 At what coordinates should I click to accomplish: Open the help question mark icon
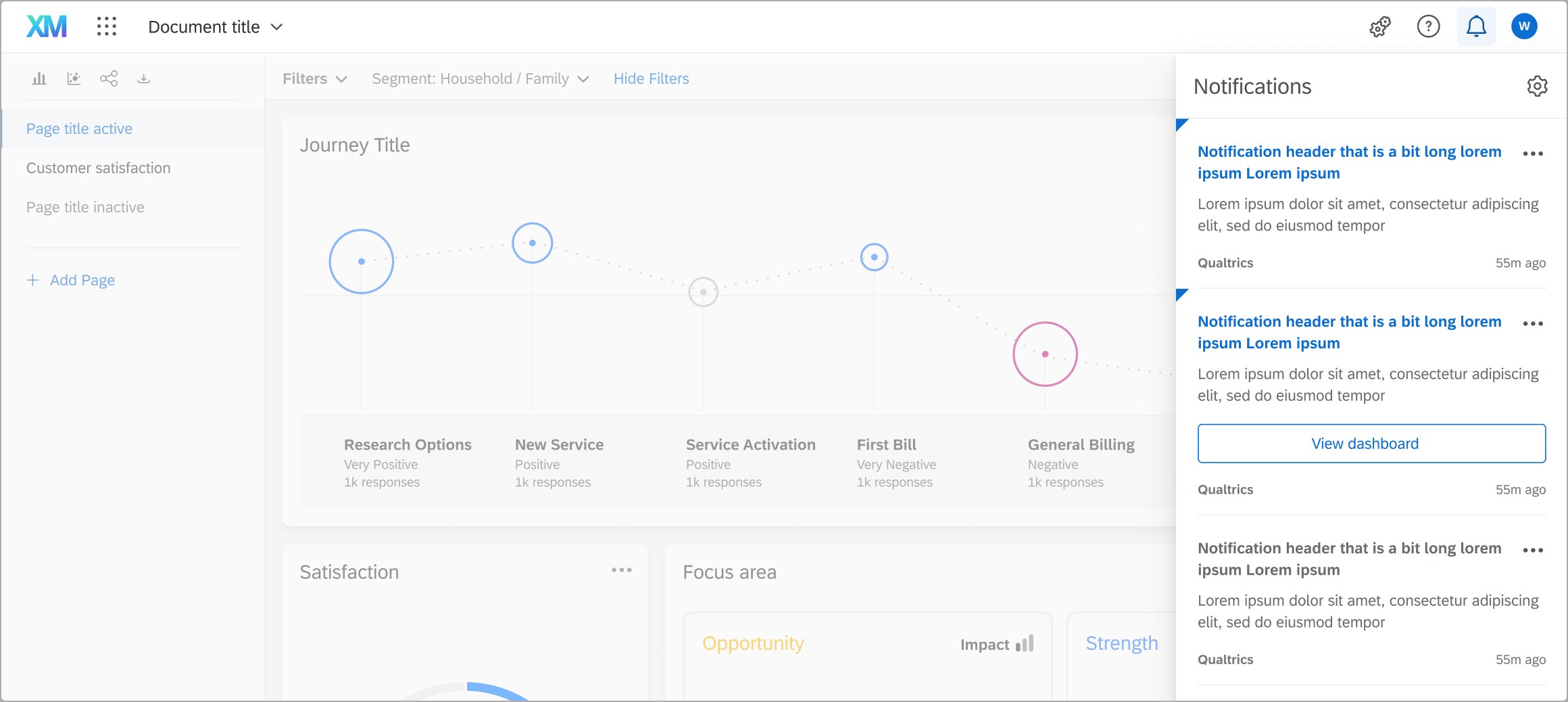pos(1428,26)
